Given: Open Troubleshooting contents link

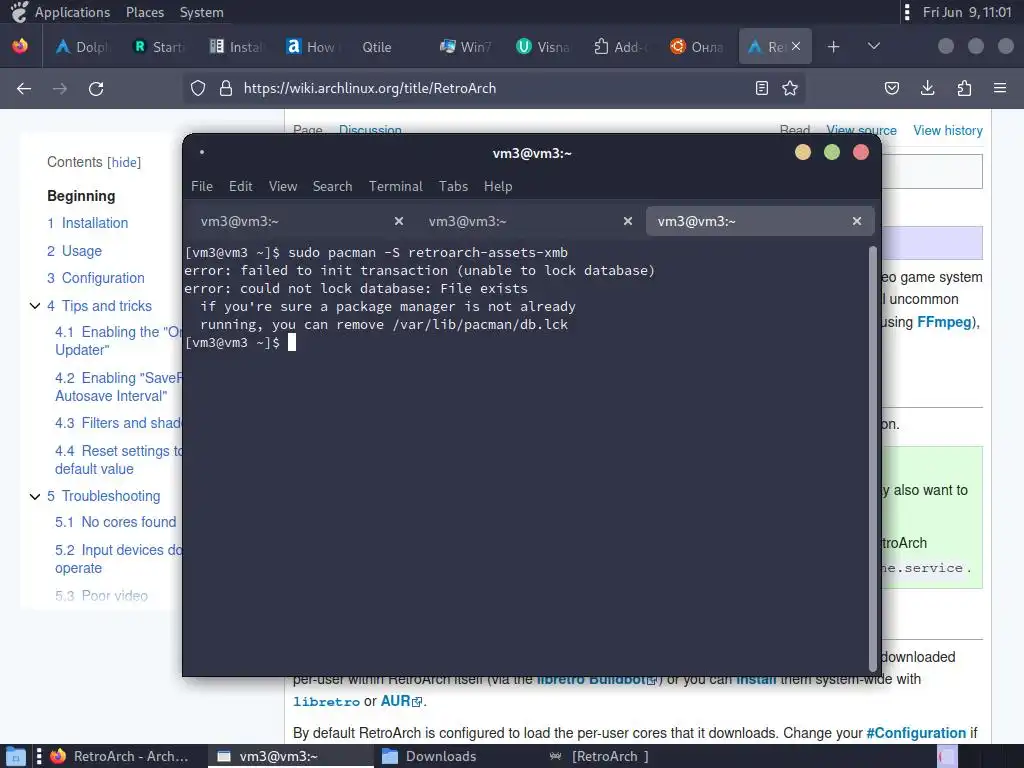Looking at the screenshot, I should (104, 496).
